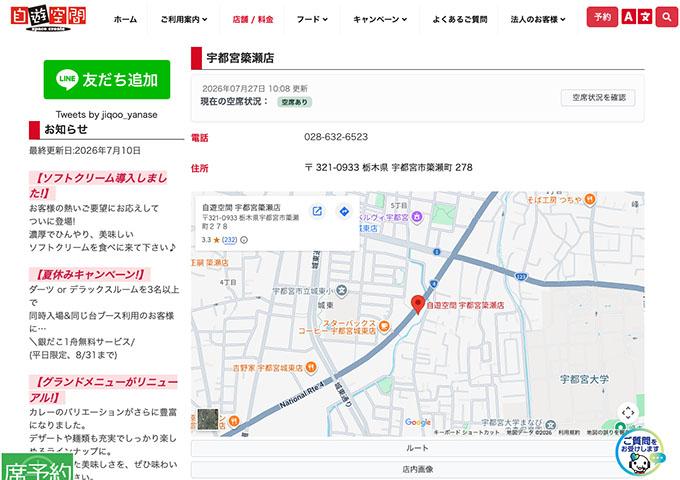
Task: Open the search magnifier icon
Action: 667,17
